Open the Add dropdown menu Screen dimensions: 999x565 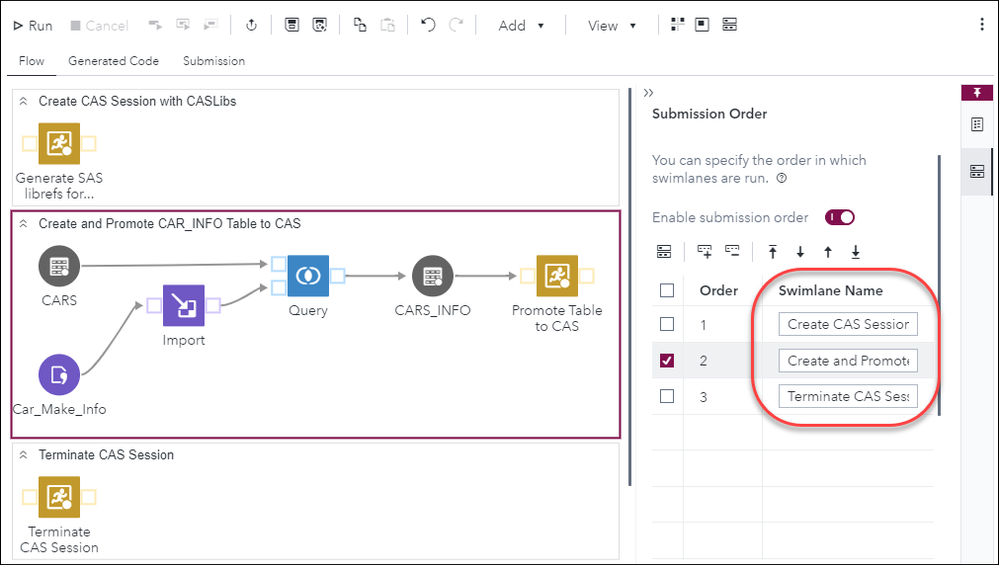pos(522,25)
